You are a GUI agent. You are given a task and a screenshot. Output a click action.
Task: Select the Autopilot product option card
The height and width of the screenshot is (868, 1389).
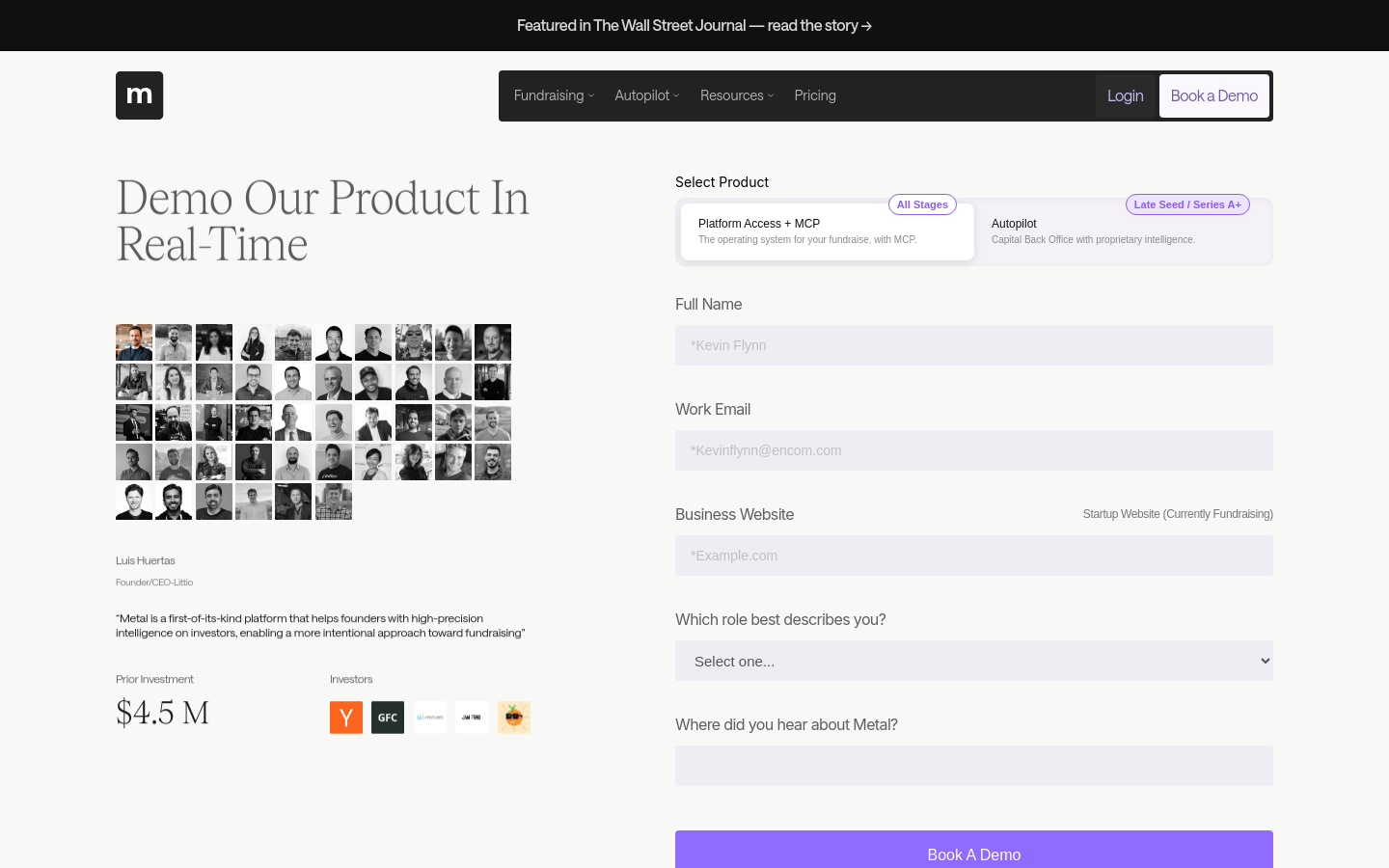1121,231
